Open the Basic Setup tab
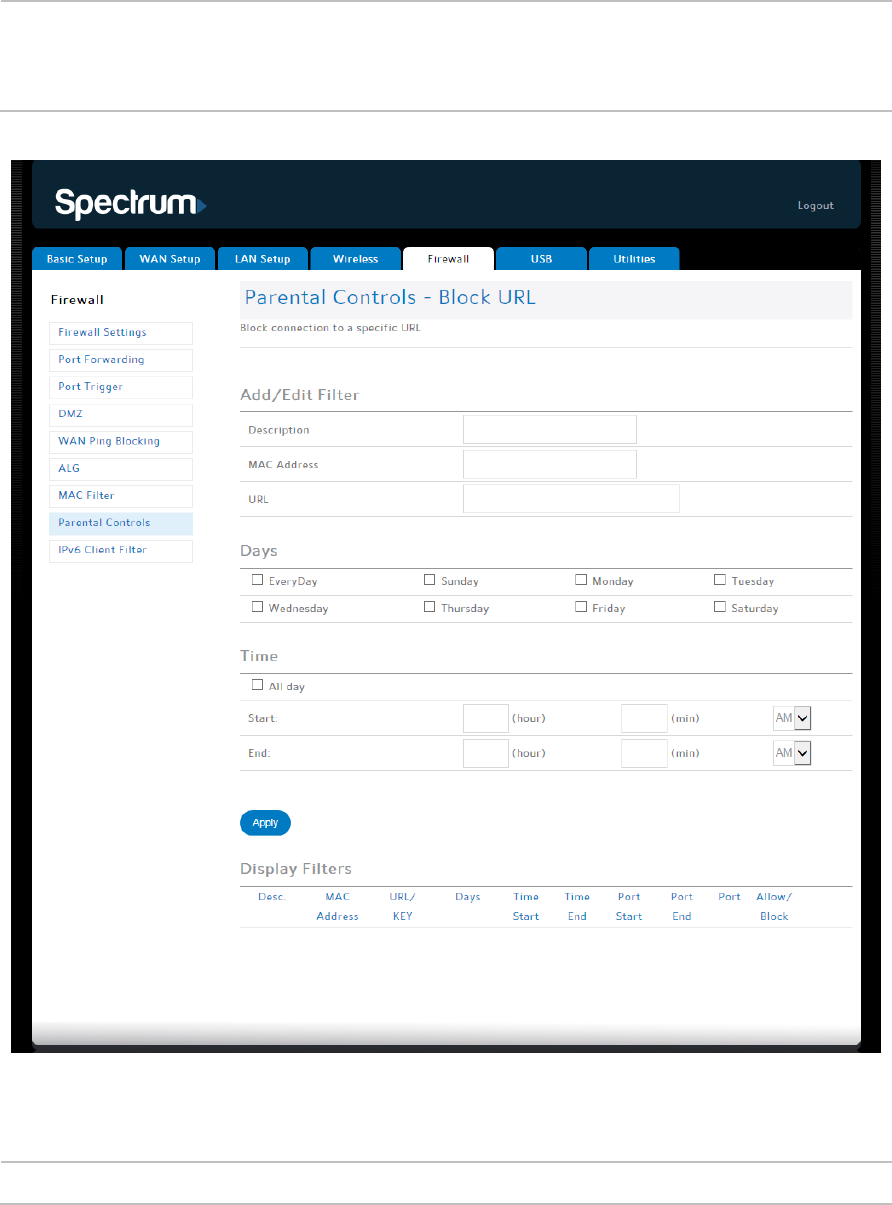 (x=77, y=259)
